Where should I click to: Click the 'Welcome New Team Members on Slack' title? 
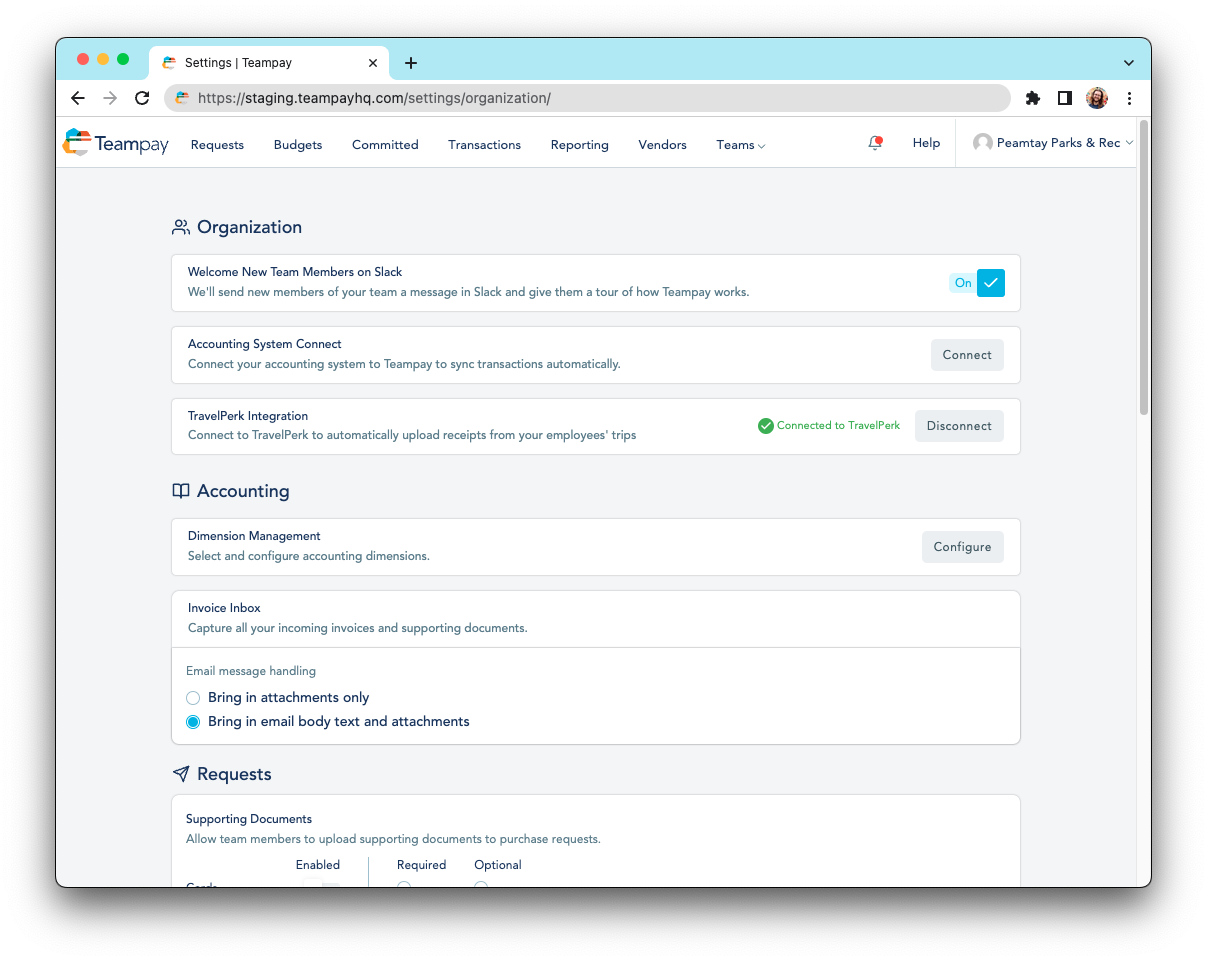click(x=295, y=272)
